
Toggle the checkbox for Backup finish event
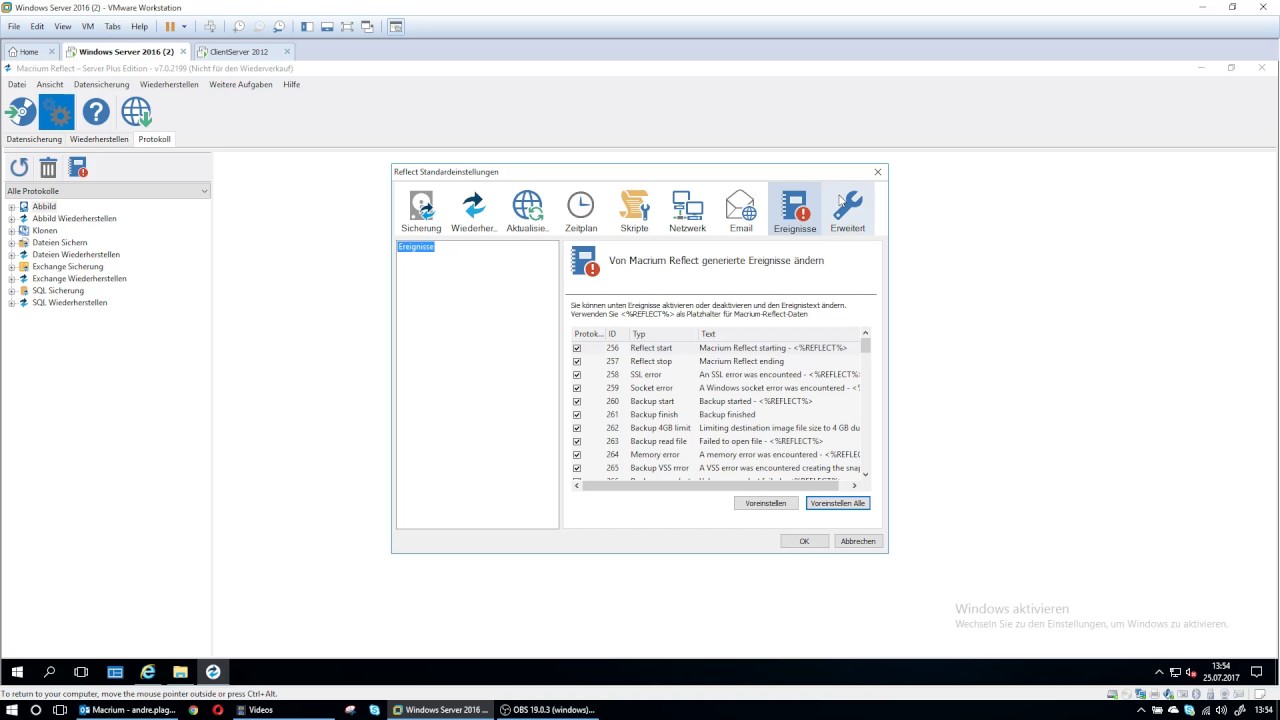577,415
